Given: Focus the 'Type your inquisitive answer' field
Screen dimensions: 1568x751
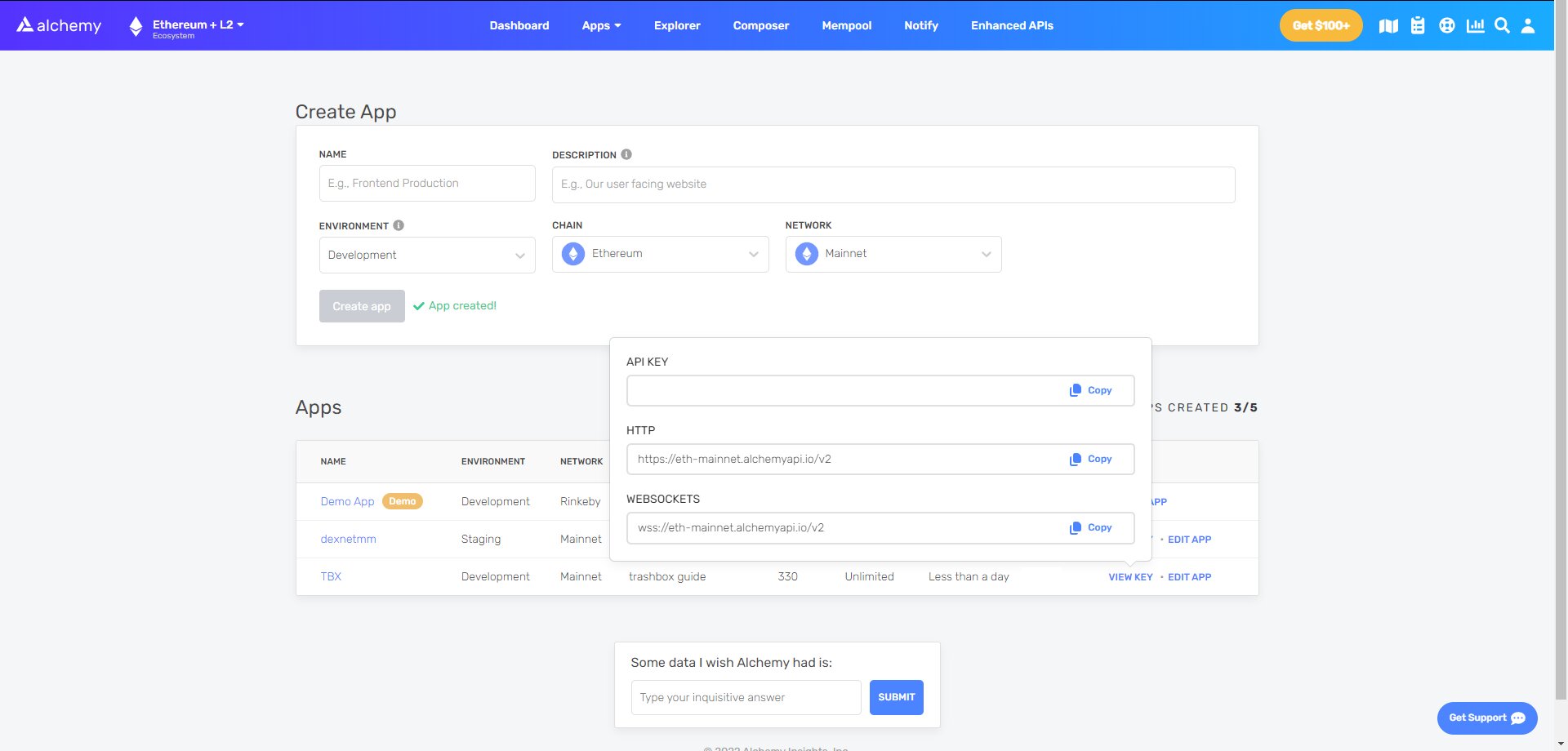Looking at the screenshot, I should click(746, 697).
